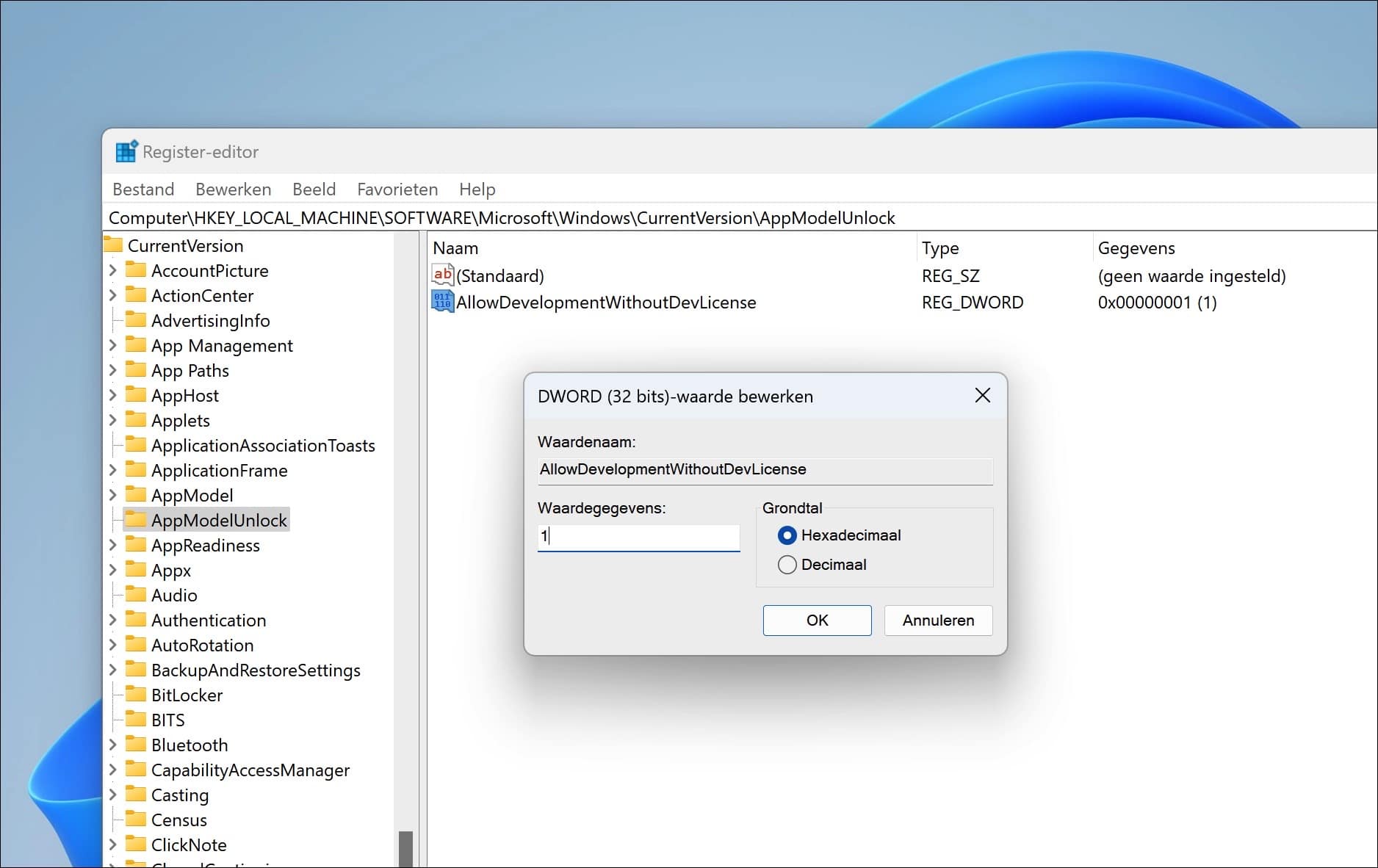This screenshot has height=868, width=1378.
Task: Click the Waardegegevens input field
Action: pos(638,536)
